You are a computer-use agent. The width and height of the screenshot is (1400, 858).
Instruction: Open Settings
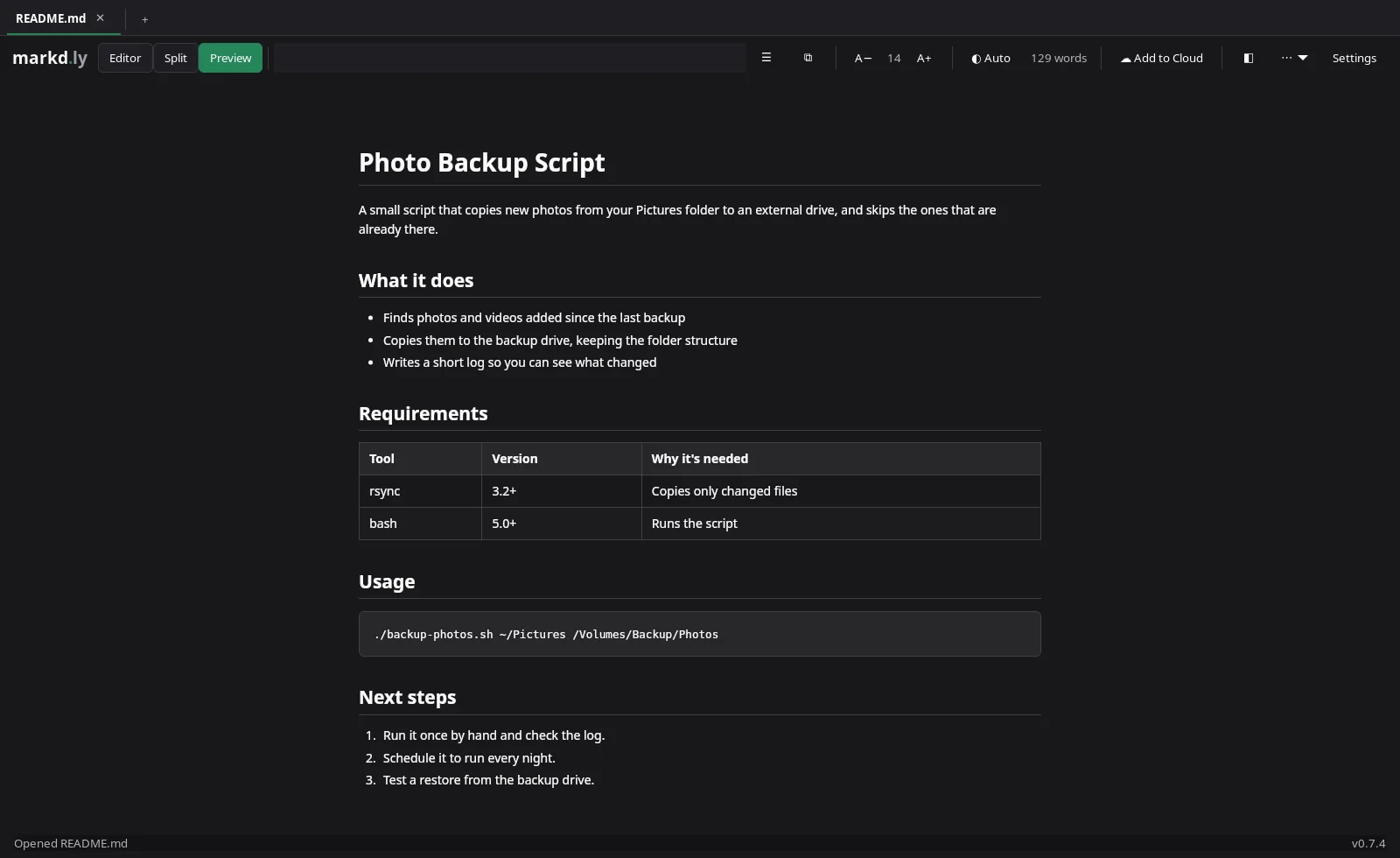coord(1354,58)
